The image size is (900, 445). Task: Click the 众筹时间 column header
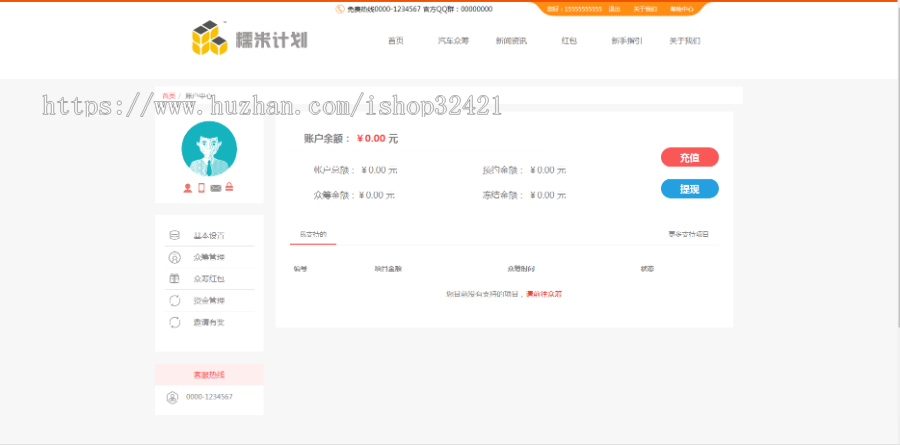pos(521,269)
